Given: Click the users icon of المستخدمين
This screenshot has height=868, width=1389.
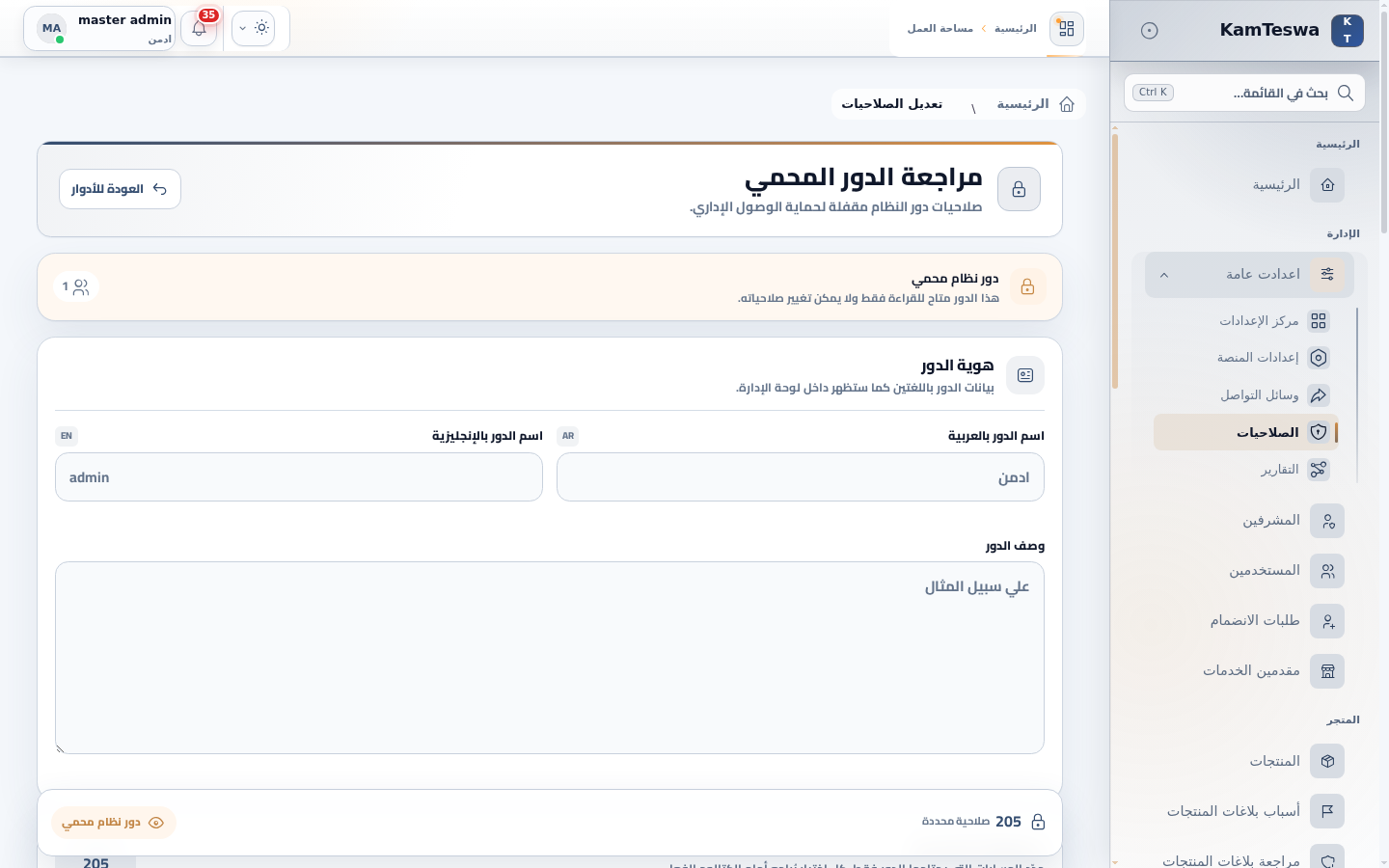Looking at the screenshot, I should pyautogui.click(x=1327, y=571).
